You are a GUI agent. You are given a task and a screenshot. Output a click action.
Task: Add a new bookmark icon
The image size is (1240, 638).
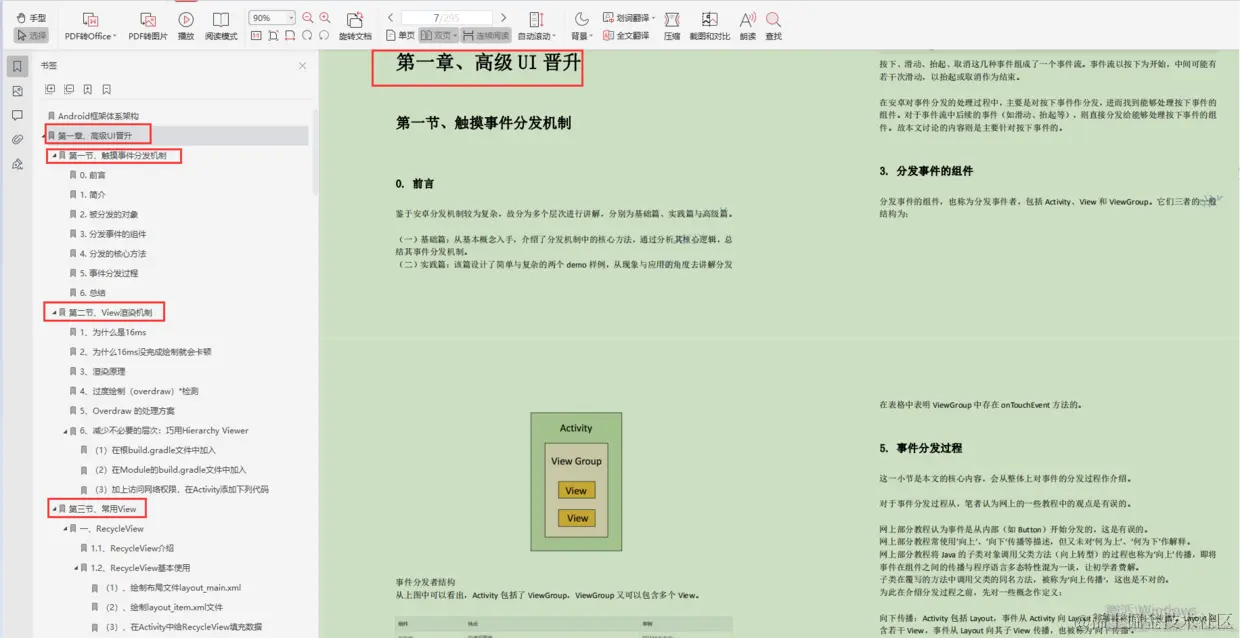pyautogui.click(x=88, y=89)
